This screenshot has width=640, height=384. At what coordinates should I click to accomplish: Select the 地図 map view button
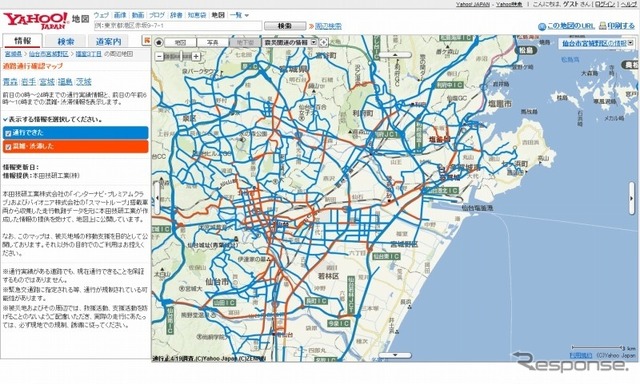pyautogui.click(x=180, y=42)
